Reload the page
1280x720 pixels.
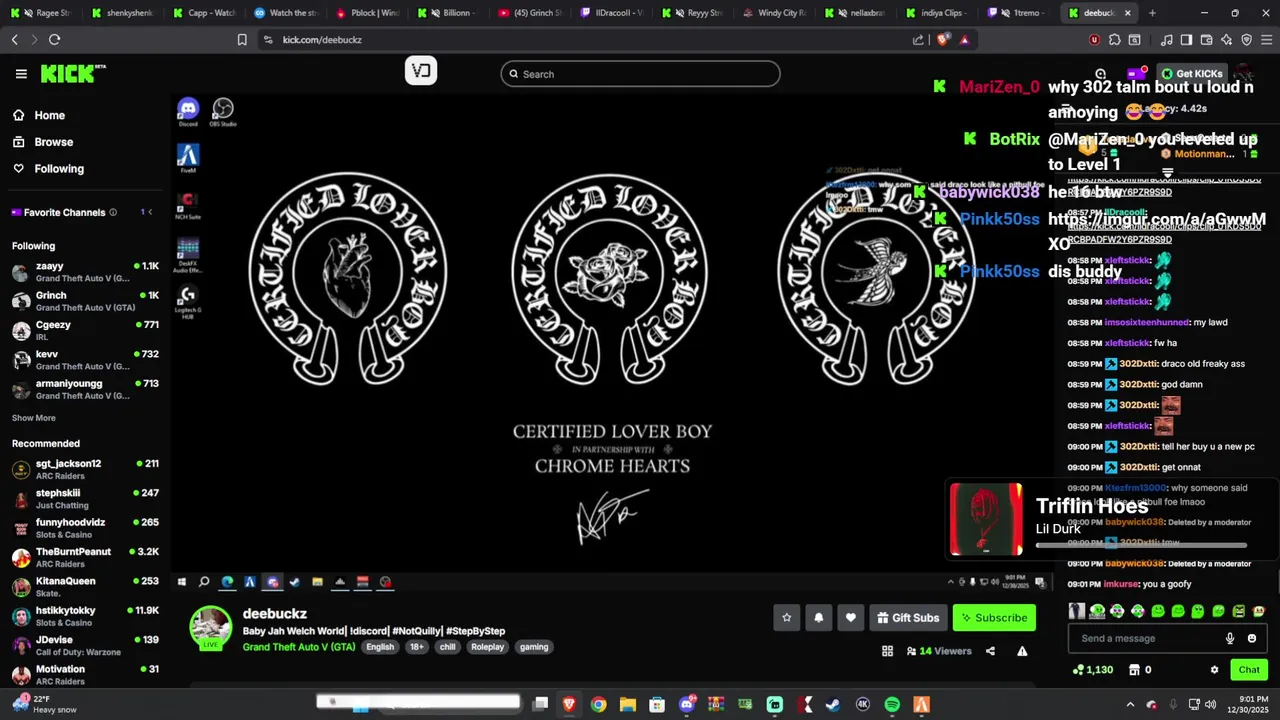pos(54,40)
